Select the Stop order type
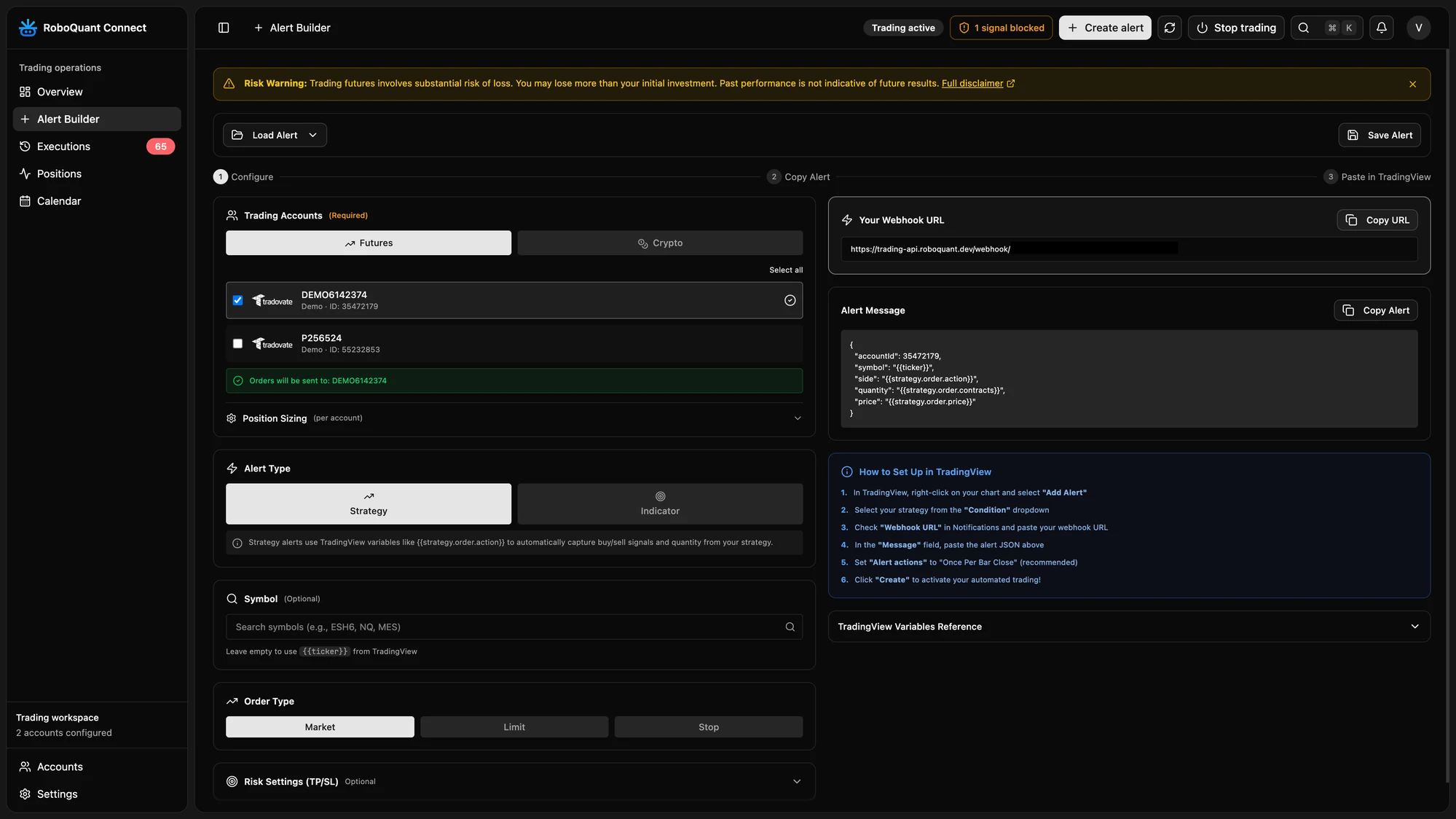Viewport: 1456px width, 819px height. click(709, 726)
